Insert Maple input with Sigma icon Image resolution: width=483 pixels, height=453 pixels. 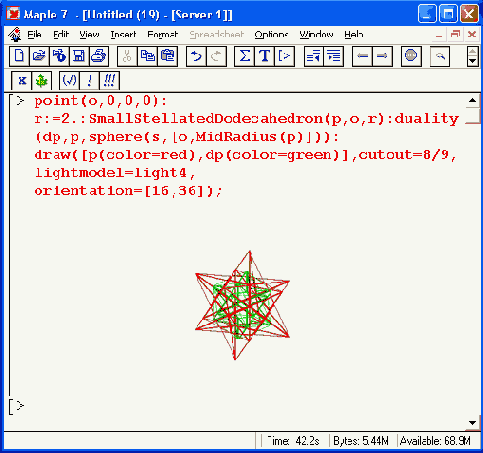click(x=244, y=56)
